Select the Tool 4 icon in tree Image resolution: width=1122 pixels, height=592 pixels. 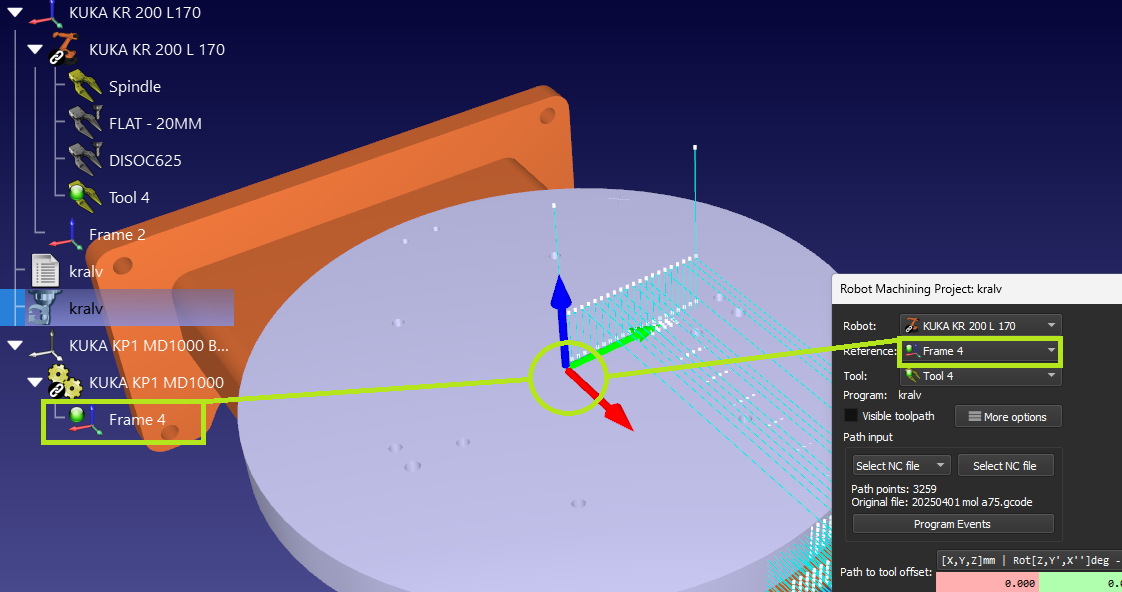pyautogui.click(x=85, y=197)
